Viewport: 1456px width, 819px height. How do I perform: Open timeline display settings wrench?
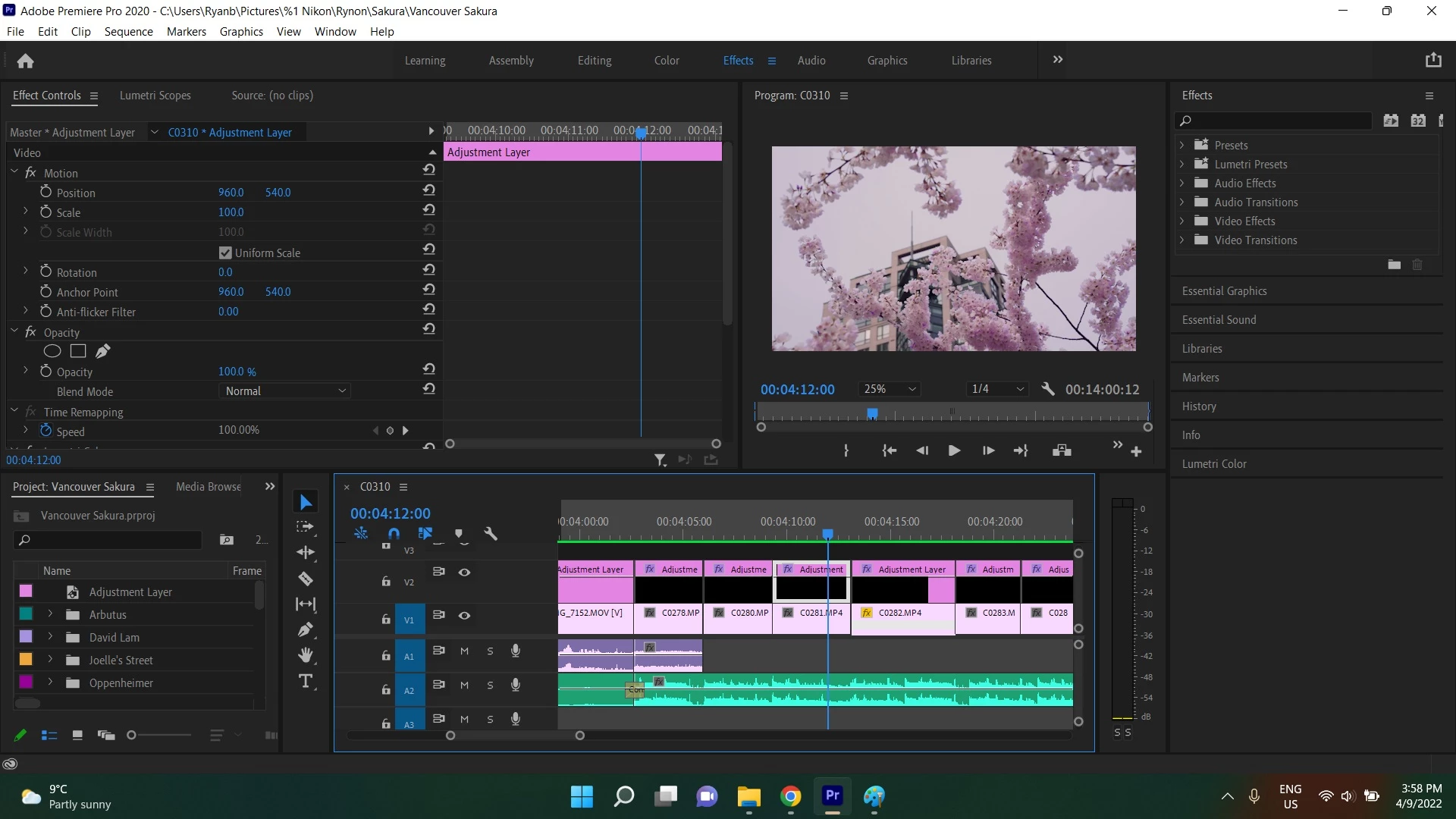[x=491, y=534]
